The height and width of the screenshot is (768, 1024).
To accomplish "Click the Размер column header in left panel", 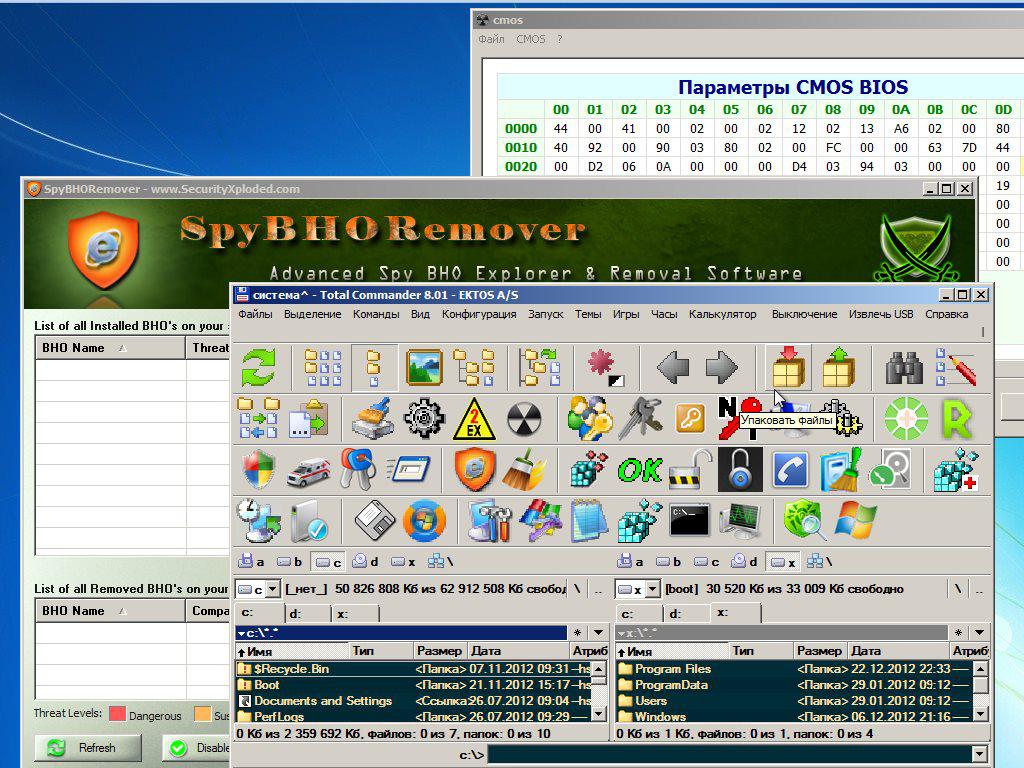I will click(x=440, y=650).
